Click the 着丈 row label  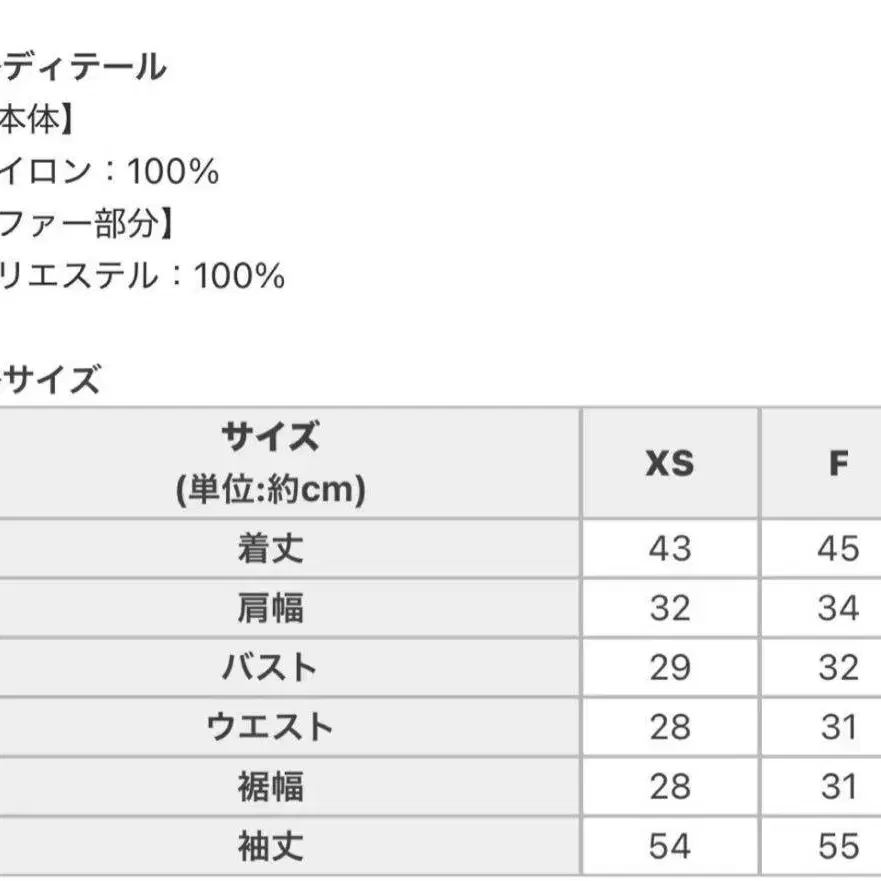(271, 548)
